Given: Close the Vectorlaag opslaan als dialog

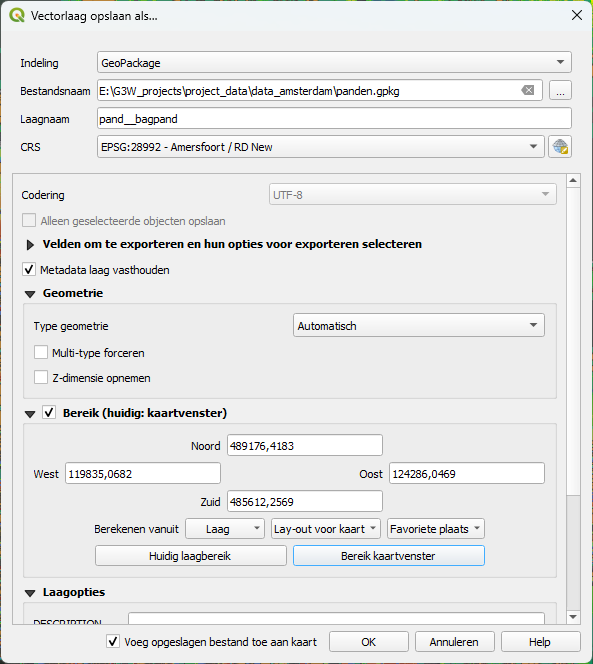Looking at the screenshot, I should (576, 16).
